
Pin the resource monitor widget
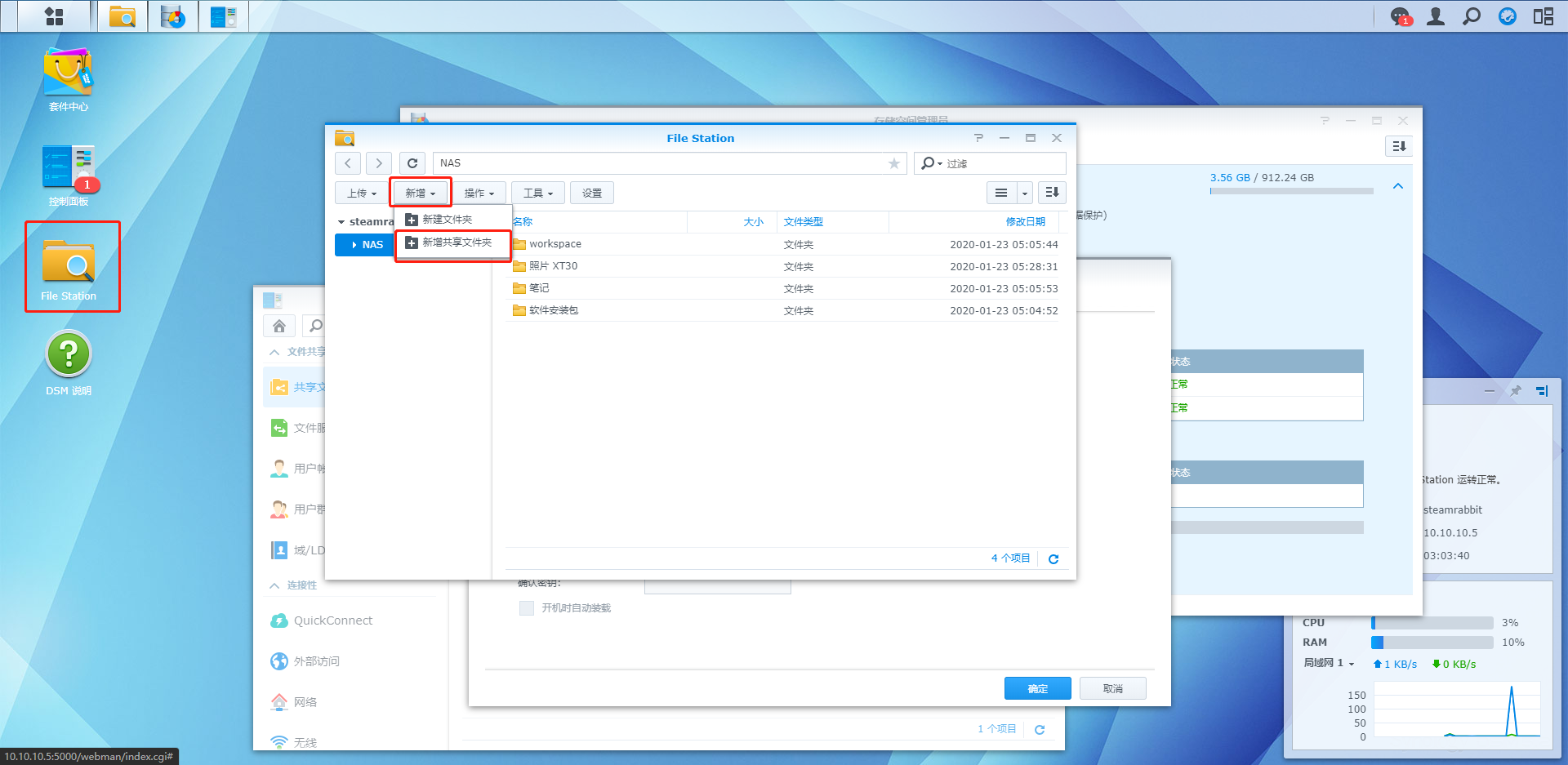click(x=1516, y=391)
